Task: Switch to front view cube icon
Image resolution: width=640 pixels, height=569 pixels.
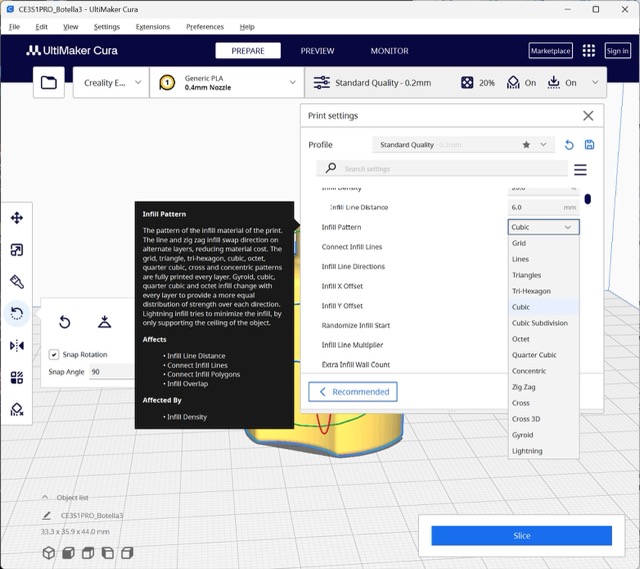Action: (68, 553)
